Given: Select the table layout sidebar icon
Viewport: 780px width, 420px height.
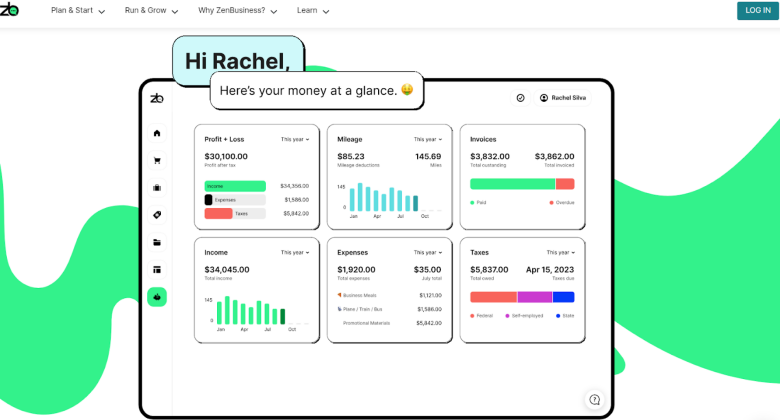Looking at the screenshot, I should (x=157, y=270).
